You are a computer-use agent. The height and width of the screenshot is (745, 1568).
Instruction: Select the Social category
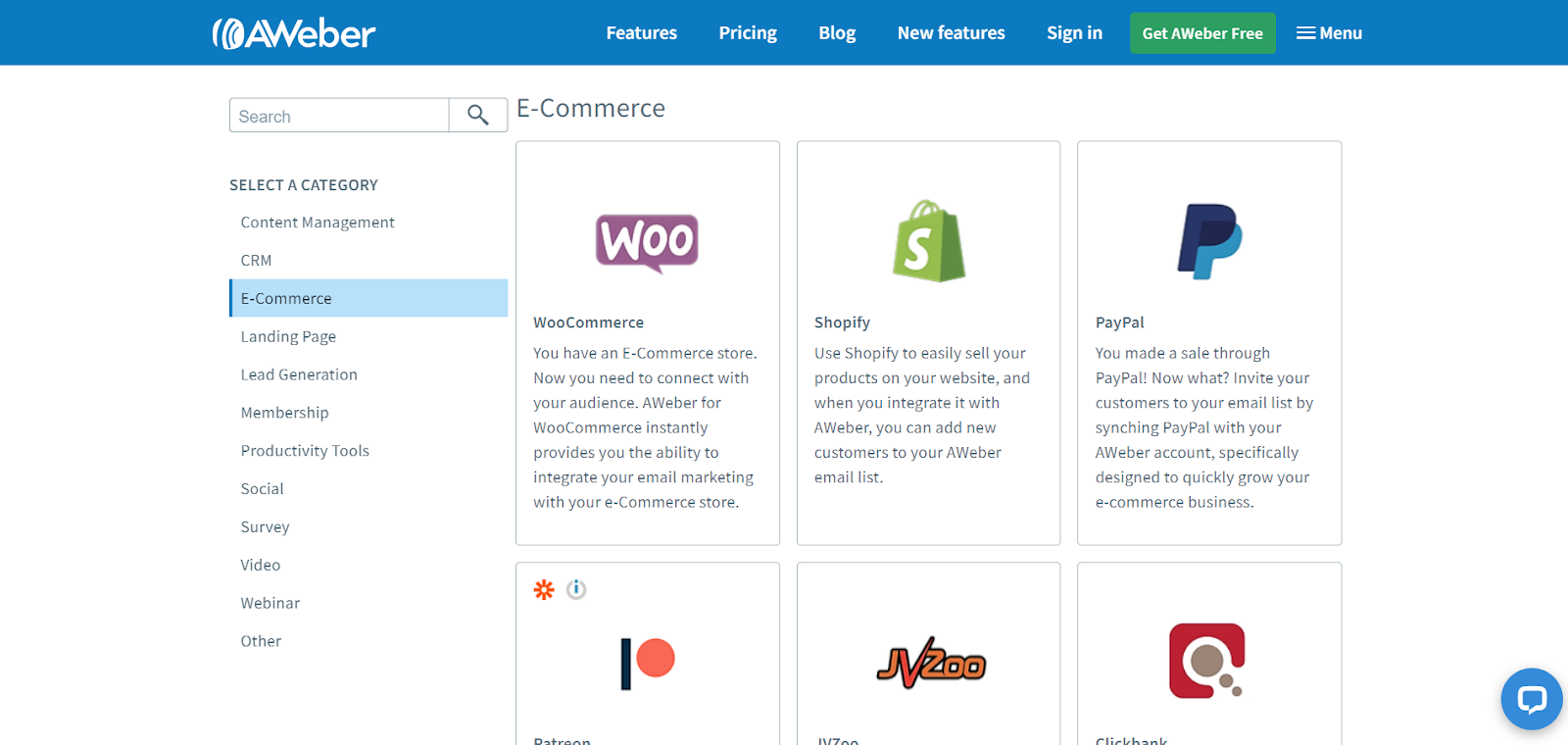coord(263,489)
